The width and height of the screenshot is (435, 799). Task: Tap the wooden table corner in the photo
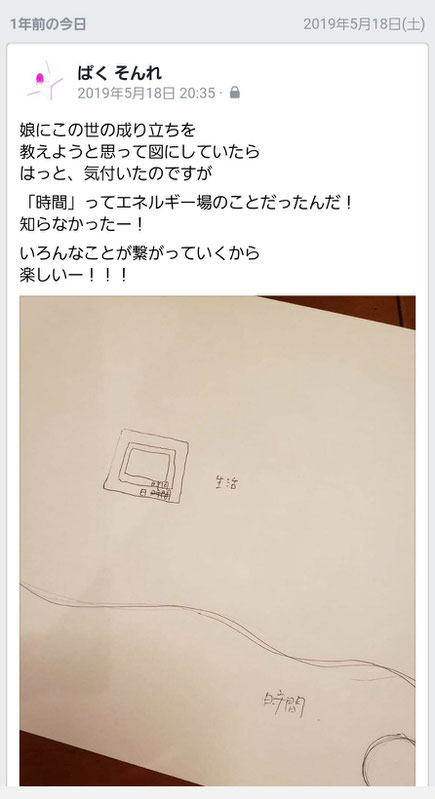pyautogui.click(x=351, y=311)
